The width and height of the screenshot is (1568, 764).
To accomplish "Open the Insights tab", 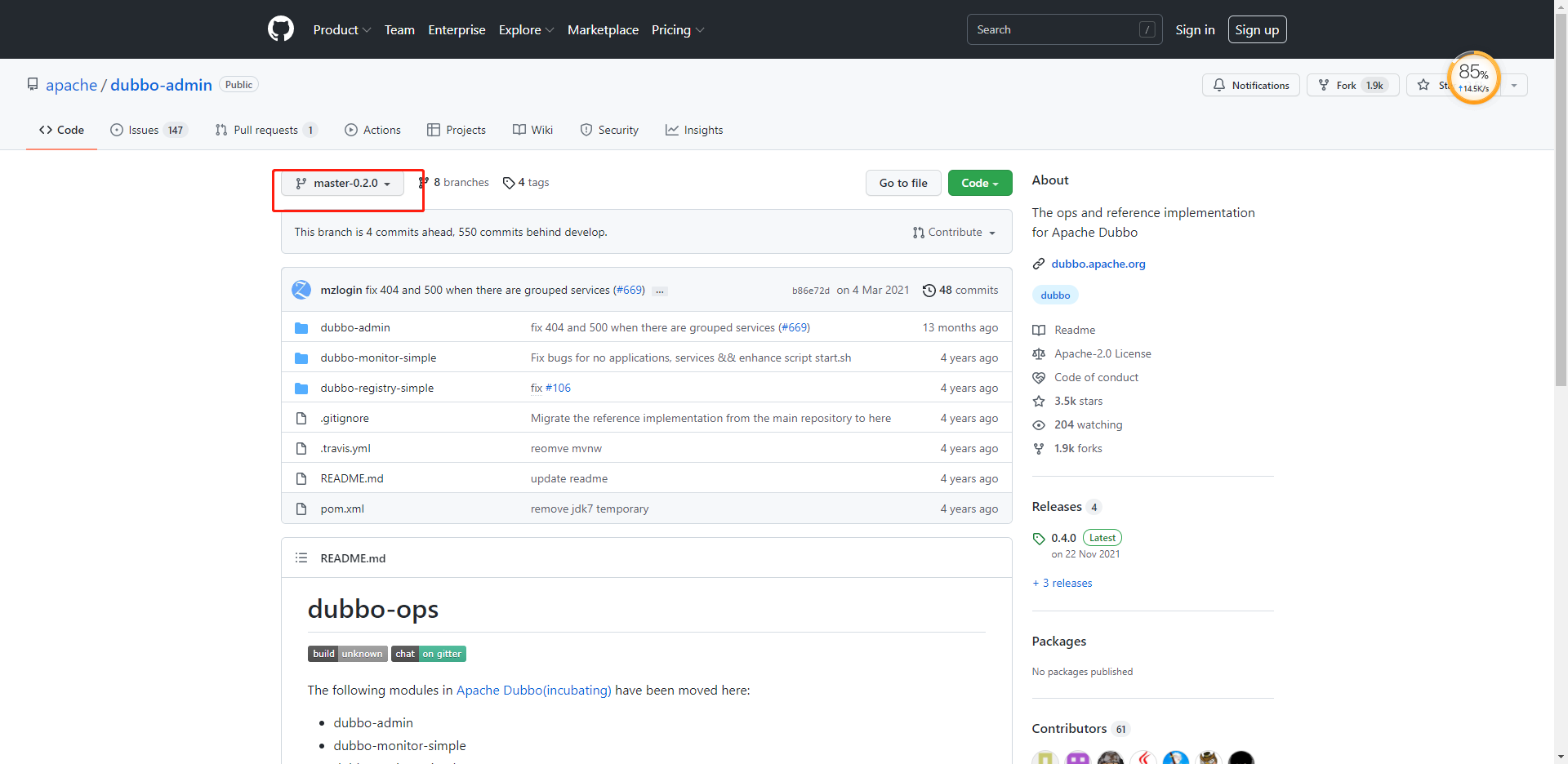I will click(x=694, y=130).
